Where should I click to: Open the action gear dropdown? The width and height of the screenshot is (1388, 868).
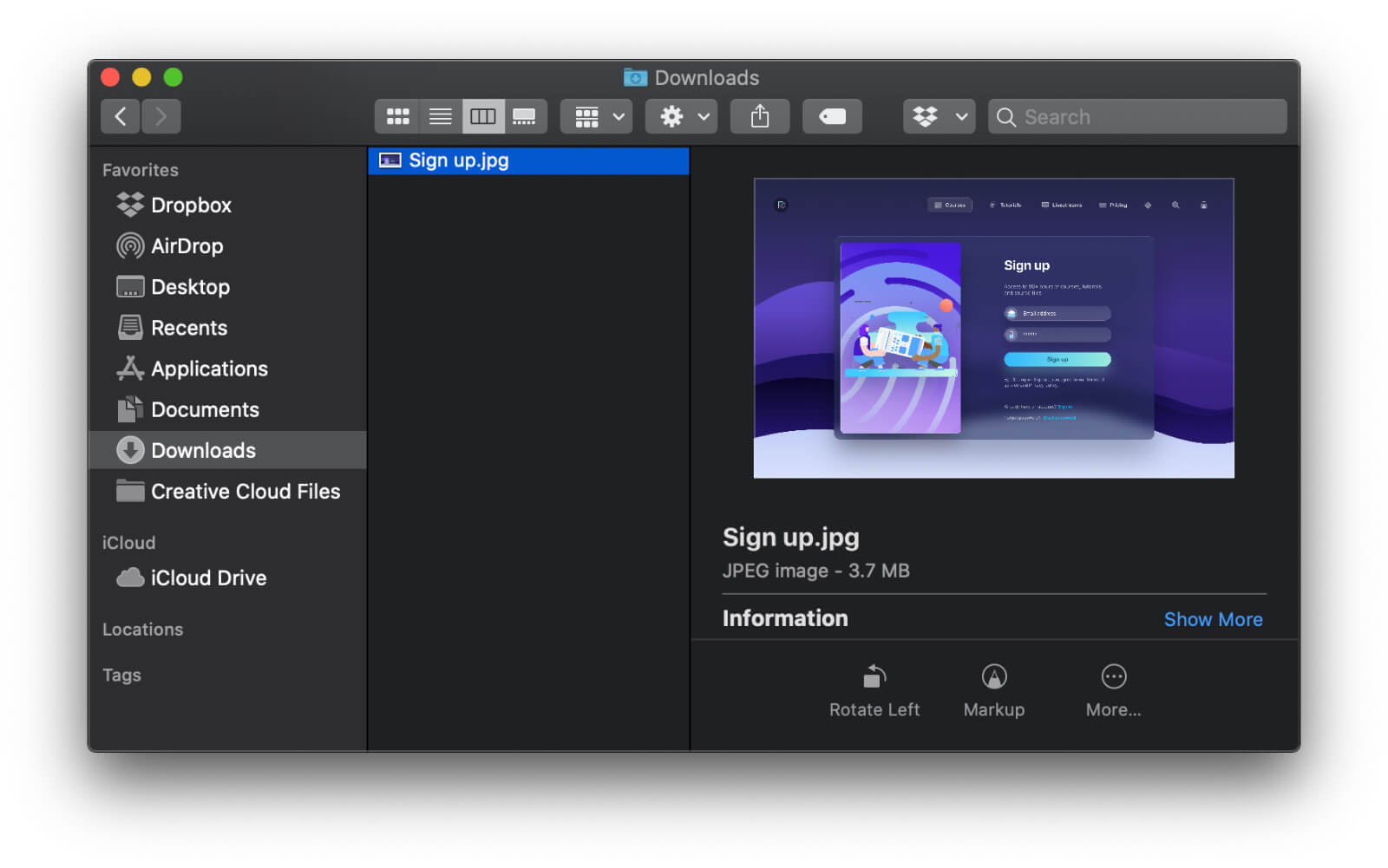680,116
